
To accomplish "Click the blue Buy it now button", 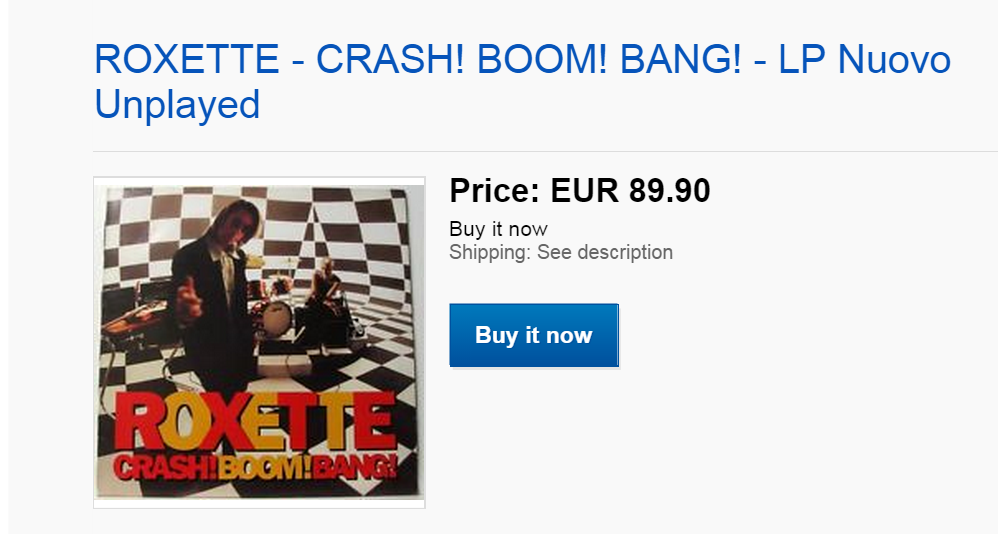I will point(534,335).
